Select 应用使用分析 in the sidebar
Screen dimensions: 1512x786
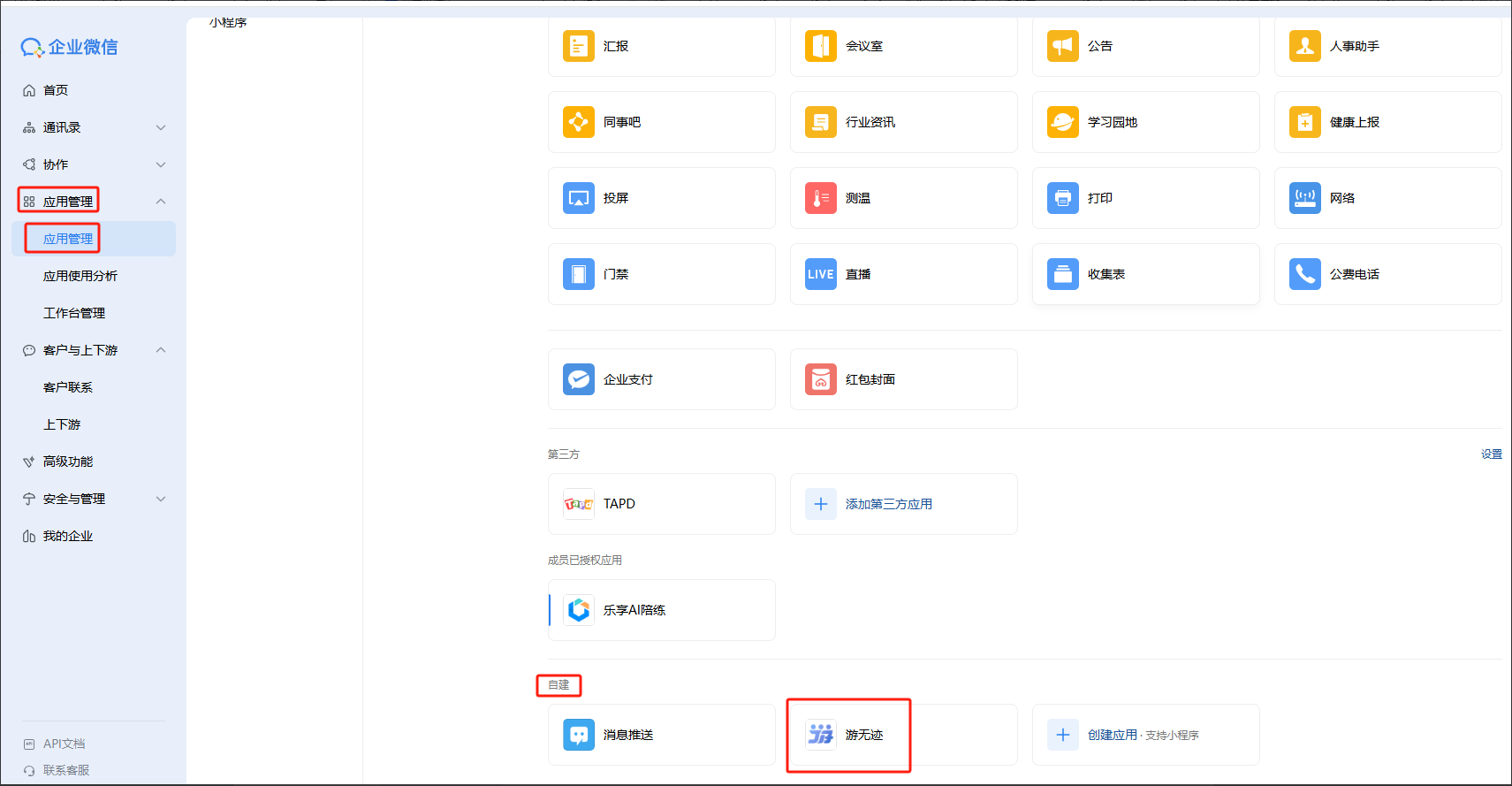pos(80,276)
